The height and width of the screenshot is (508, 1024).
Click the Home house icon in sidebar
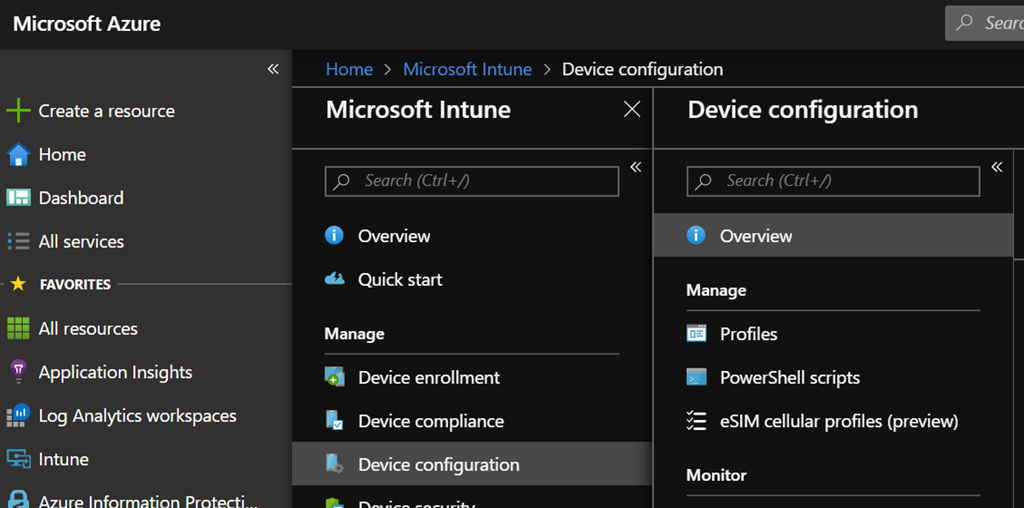18,155
